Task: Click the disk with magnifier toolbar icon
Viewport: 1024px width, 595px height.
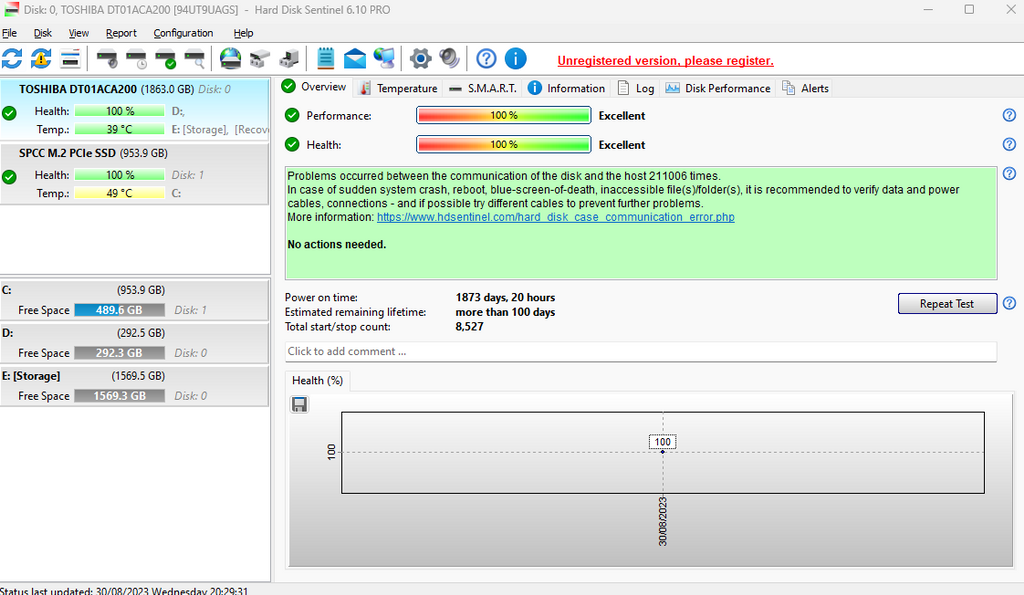Action: coord(195,58)
